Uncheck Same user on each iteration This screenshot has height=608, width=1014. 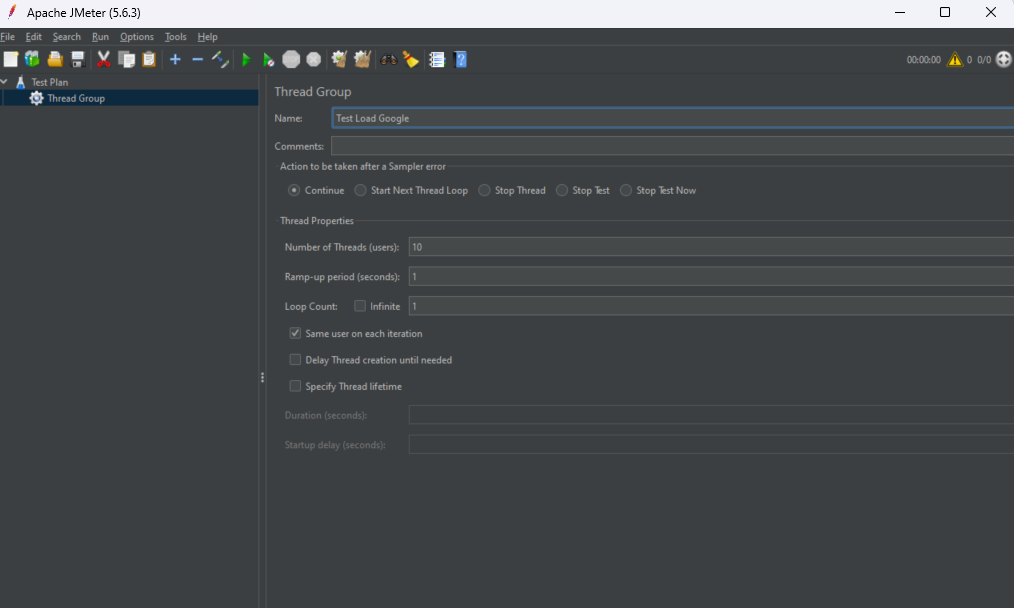(x=295, y=334)
